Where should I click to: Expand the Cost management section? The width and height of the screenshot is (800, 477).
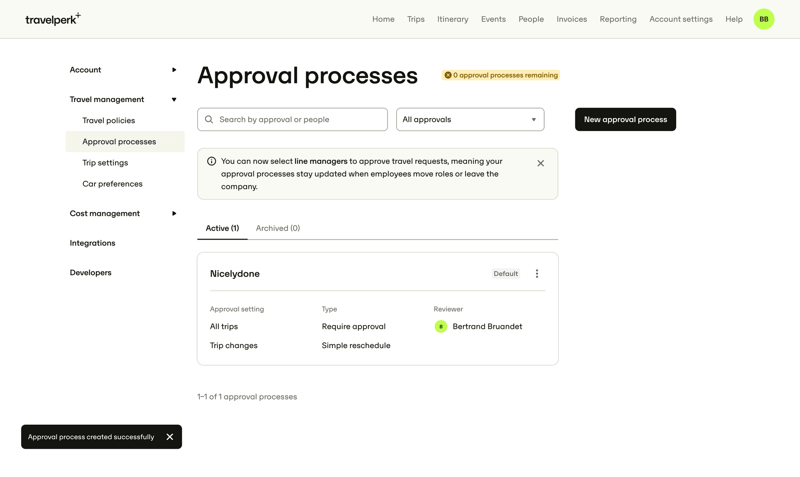click(173, 214)
